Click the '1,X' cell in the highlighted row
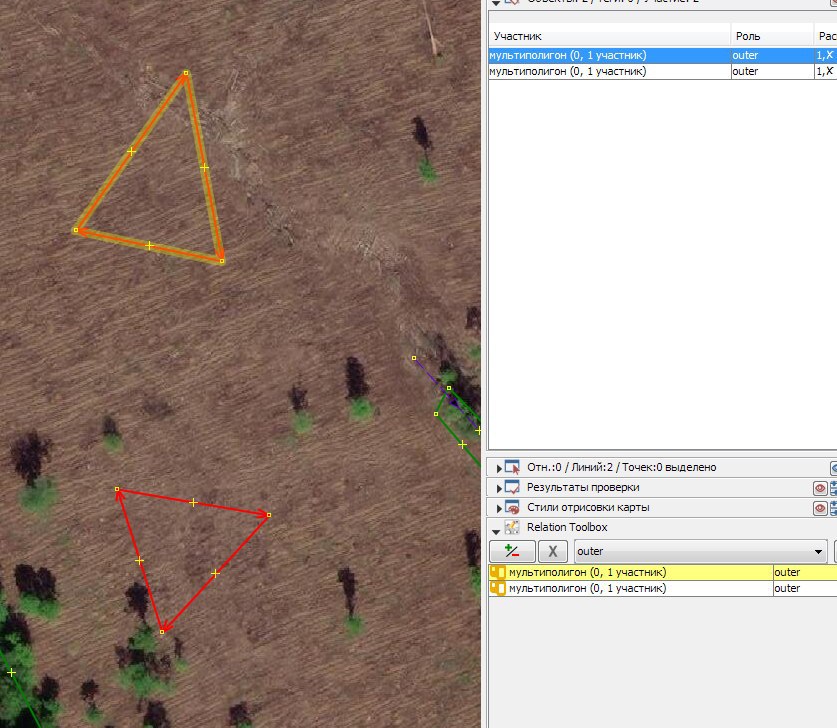The image size is (837, 728). point(825,55)
